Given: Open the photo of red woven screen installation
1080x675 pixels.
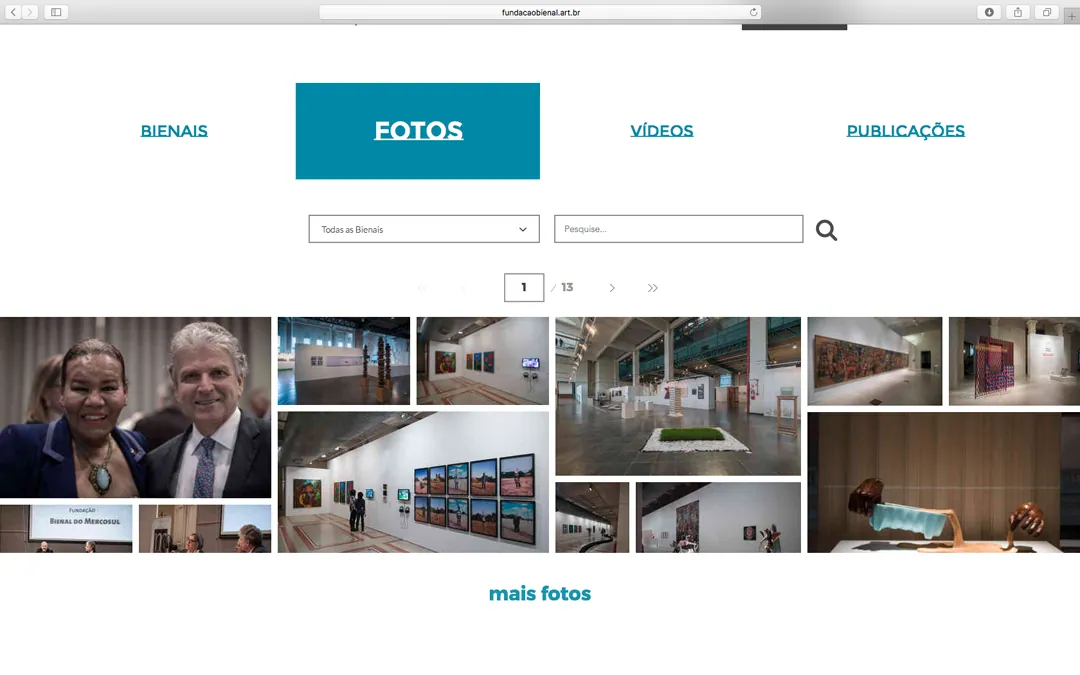Looking at the screenshot, I should click(x=1015, y=361).
